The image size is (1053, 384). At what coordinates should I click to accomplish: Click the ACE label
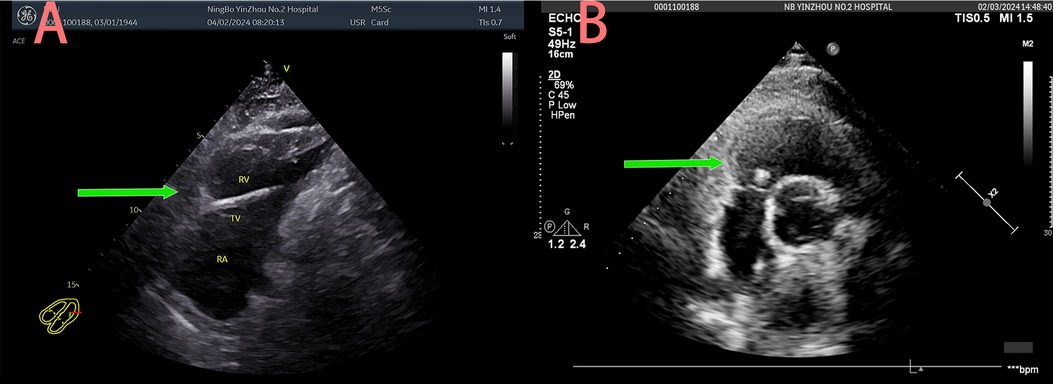pos(18,41)
